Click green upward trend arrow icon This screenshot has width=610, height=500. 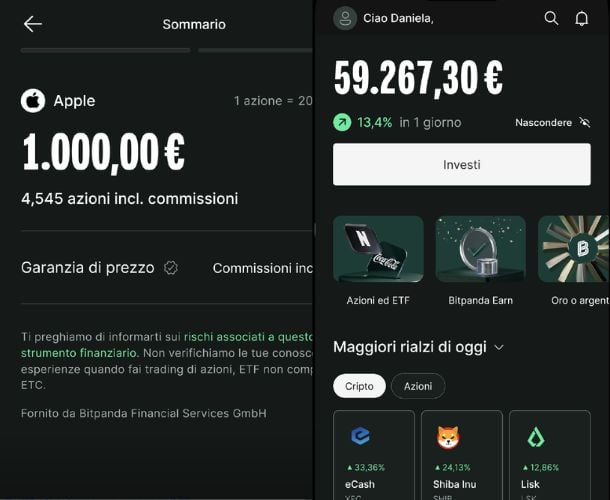pyautogui.click(x=342, y=123)
